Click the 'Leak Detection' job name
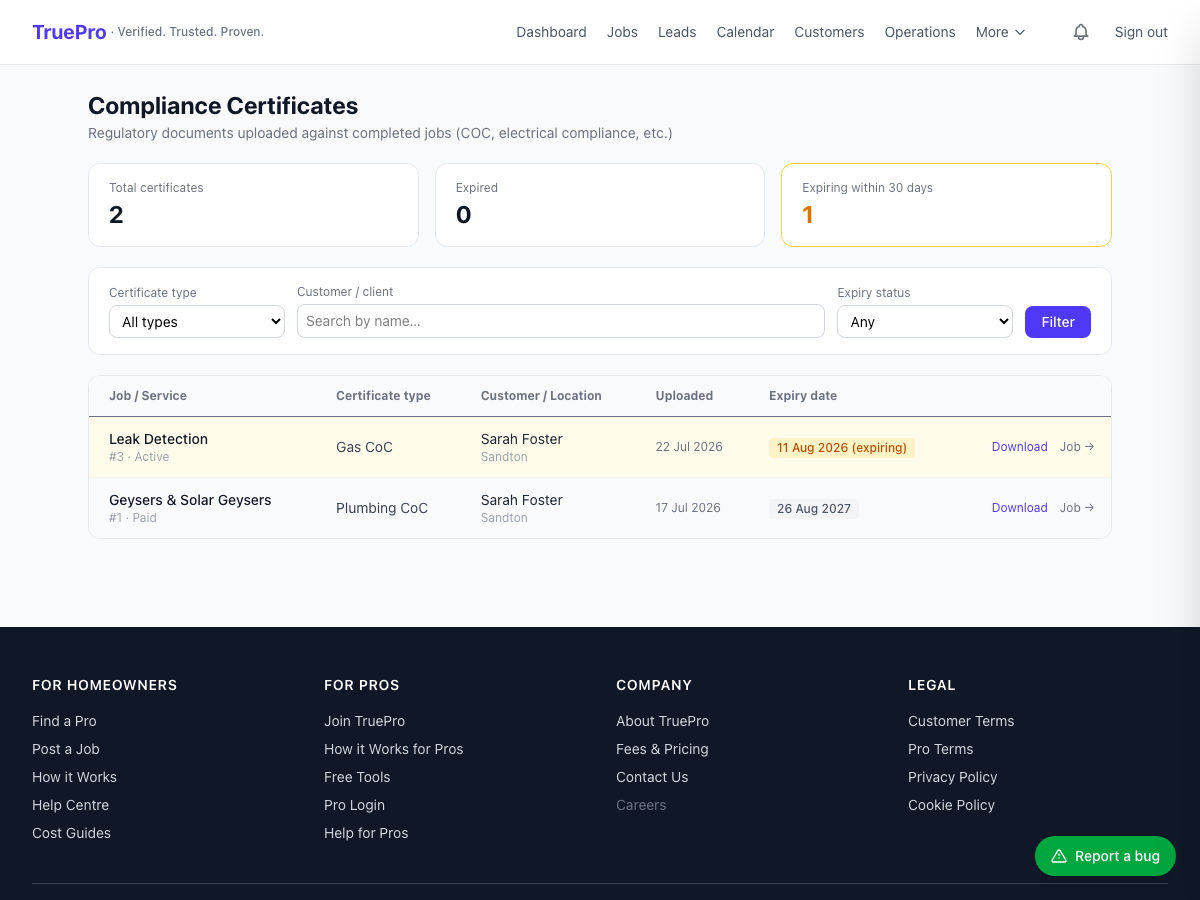Screen dimensions: 1200x900 (158, 439)
